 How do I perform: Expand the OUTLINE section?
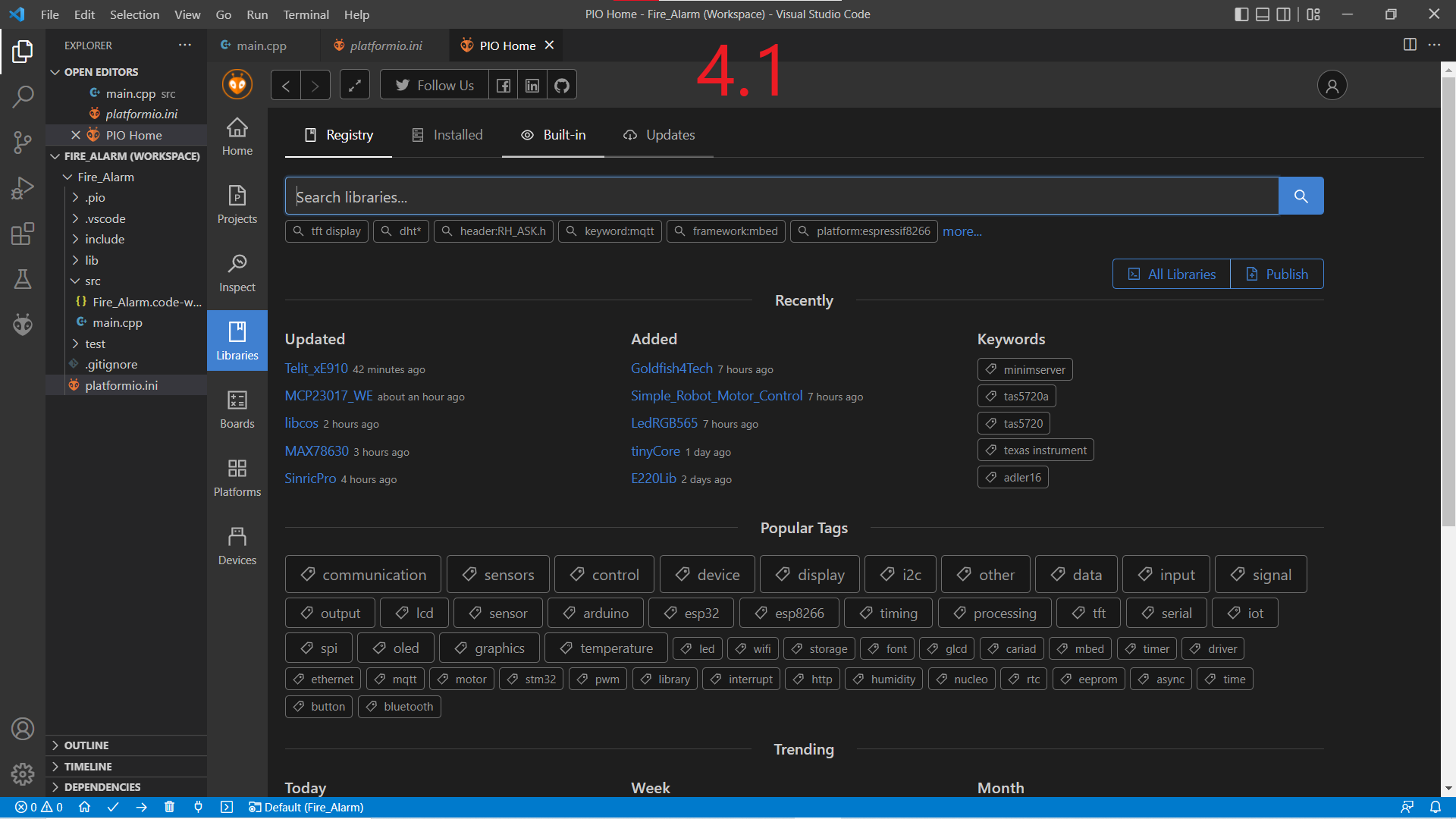[x=86, y=745]
